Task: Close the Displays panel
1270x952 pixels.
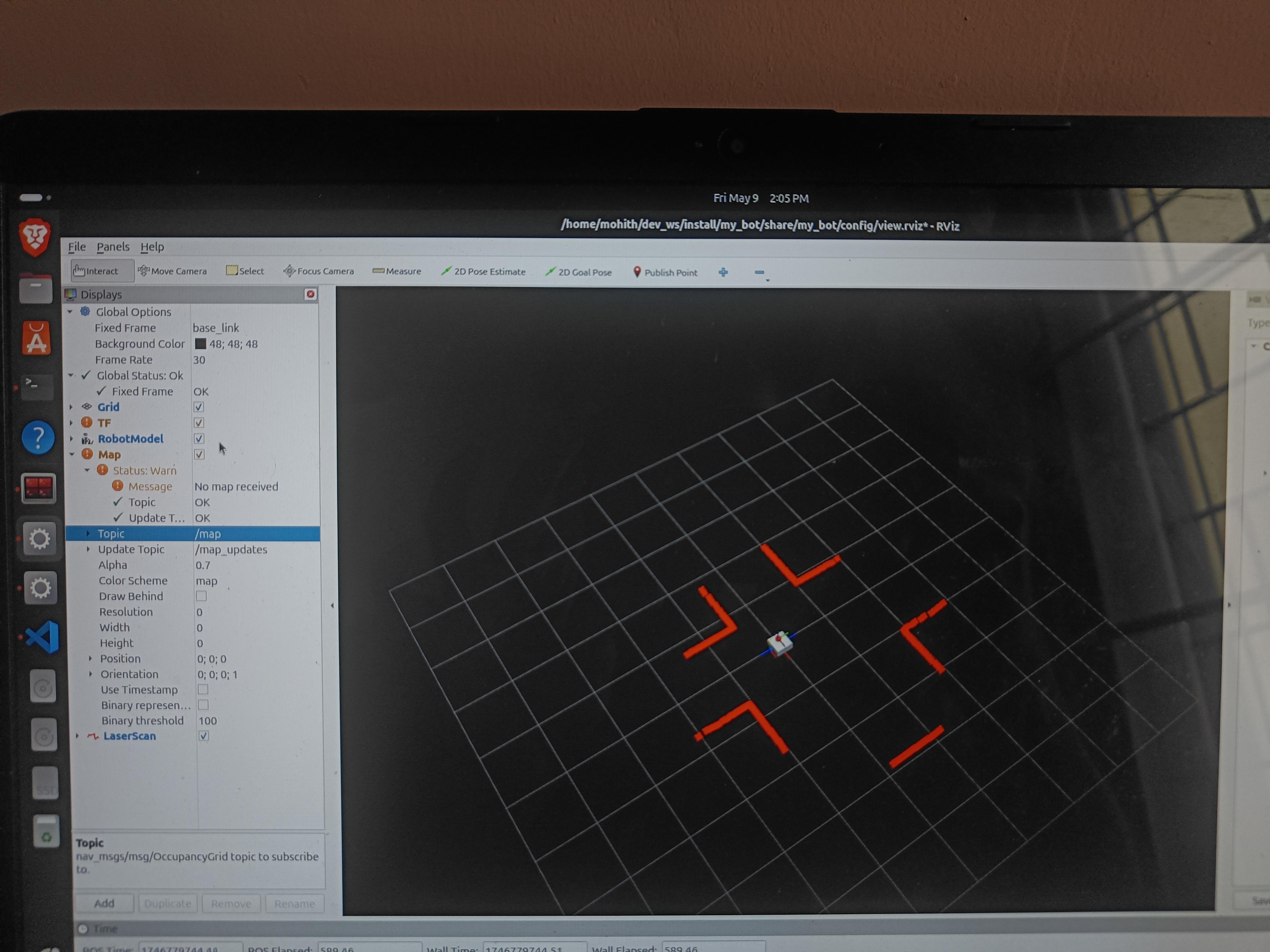Action: click(311, 294)
